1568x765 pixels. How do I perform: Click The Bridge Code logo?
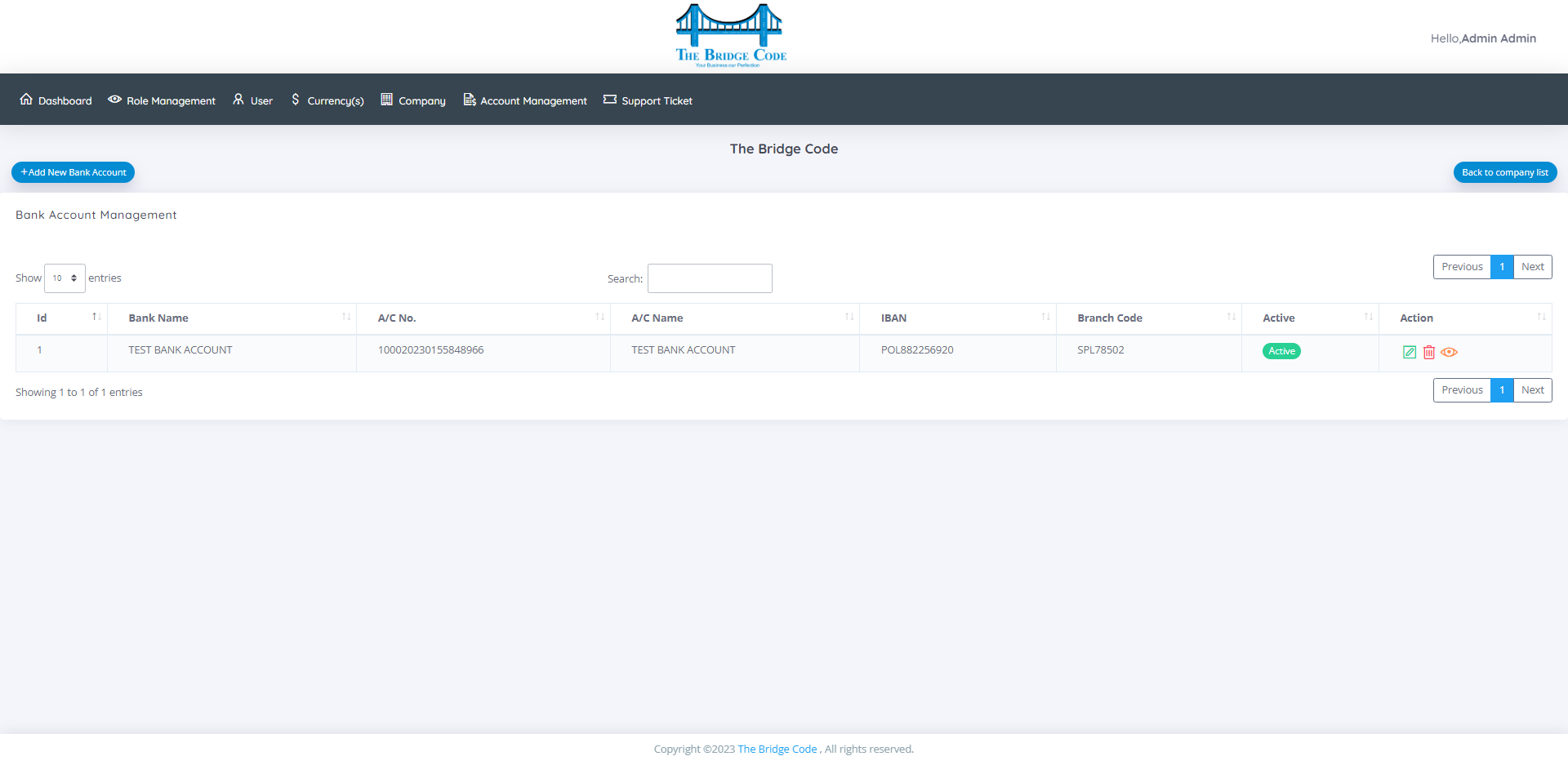tap(731, 36)
